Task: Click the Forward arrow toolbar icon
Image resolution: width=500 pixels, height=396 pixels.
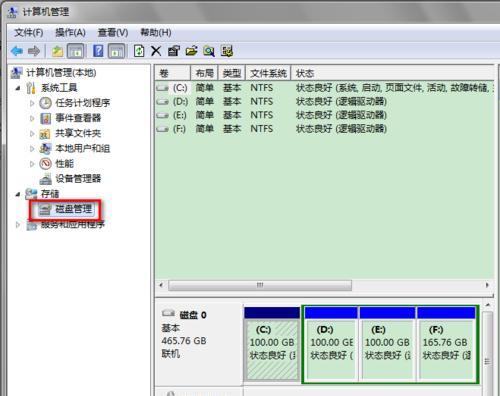Action: point(34,51)
